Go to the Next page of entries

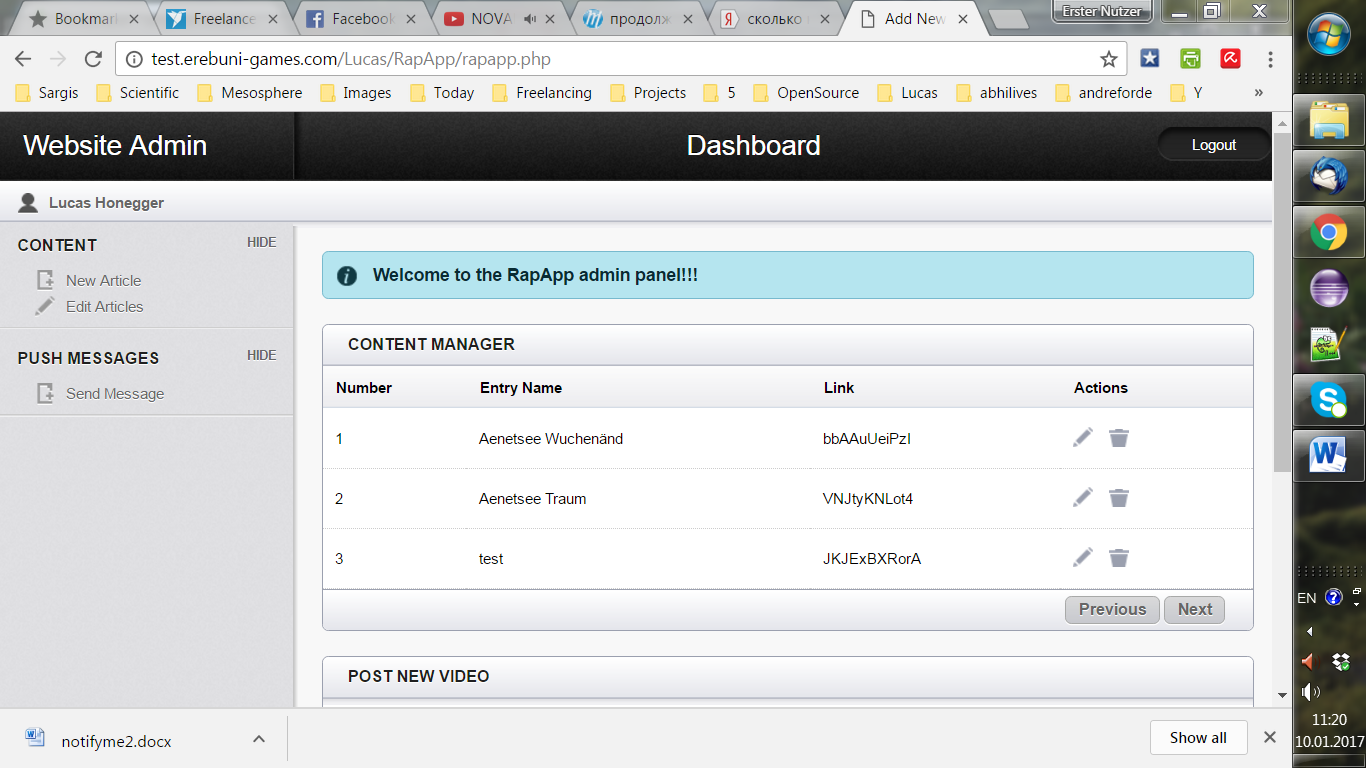[x=1194, y=609]
